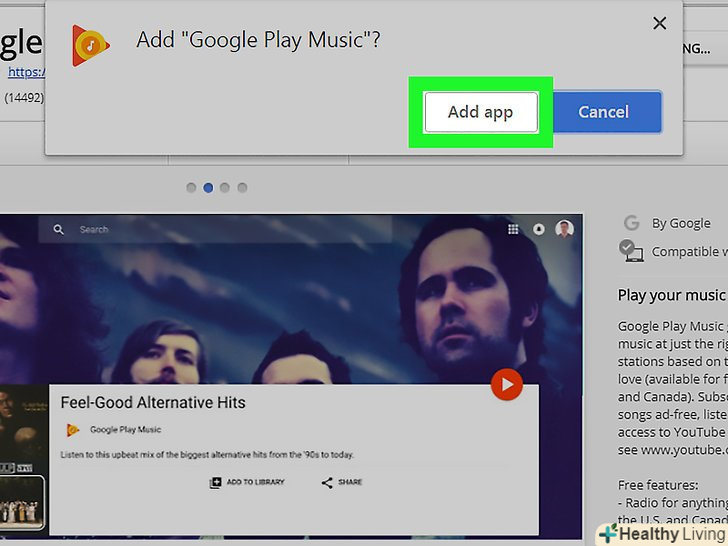The image size is (728, 546).
Task: Select the first carousel dot
Action: [x=191, y=188]
